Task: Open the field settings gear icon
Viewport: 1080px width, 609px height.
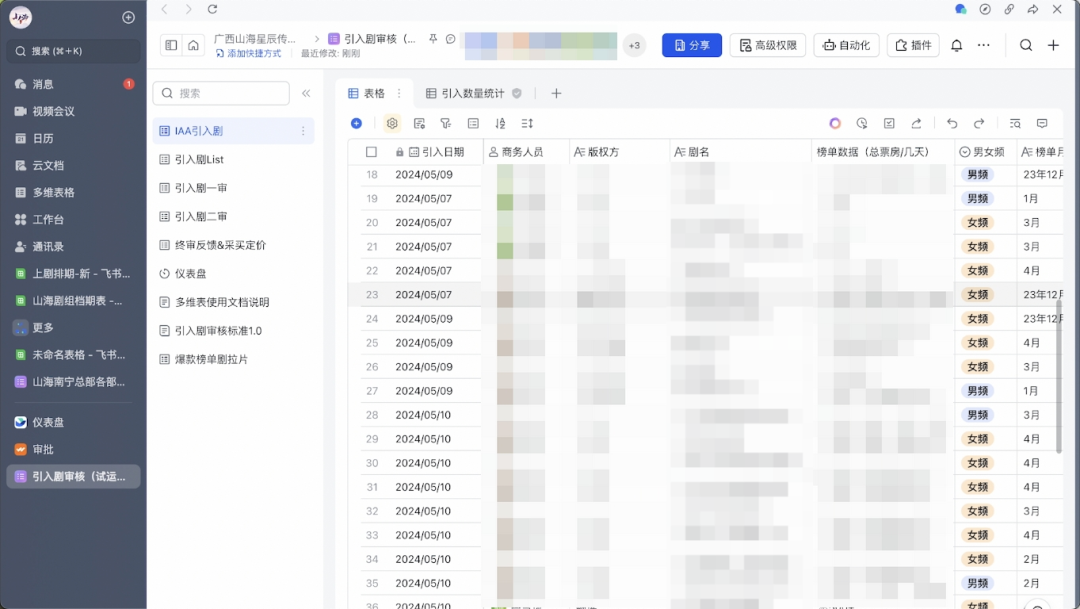Action: tap(392, 123)
